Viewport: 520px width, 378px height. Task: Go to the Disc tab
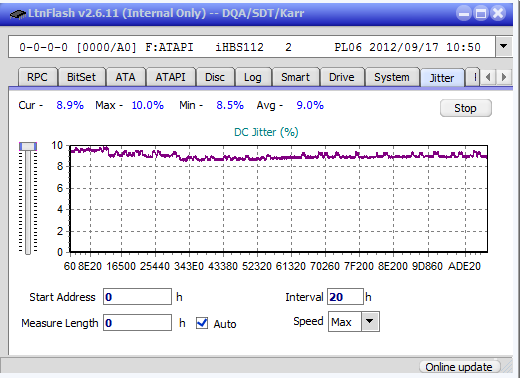[215, 77]
